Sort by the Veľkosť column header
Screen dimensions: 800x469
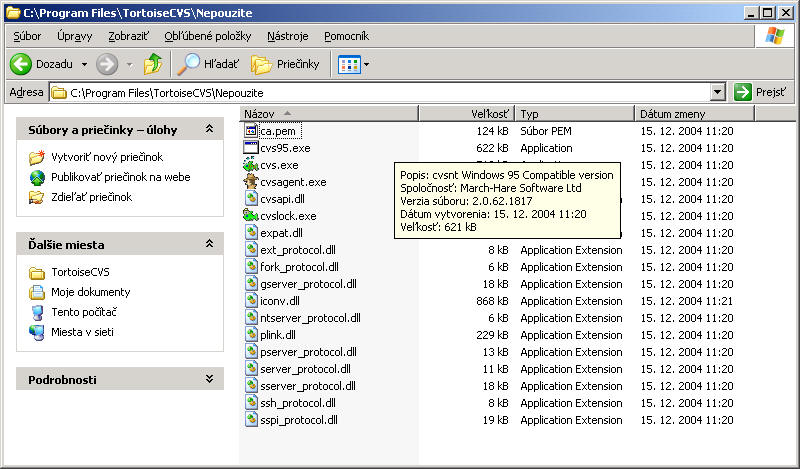point(467,114)
